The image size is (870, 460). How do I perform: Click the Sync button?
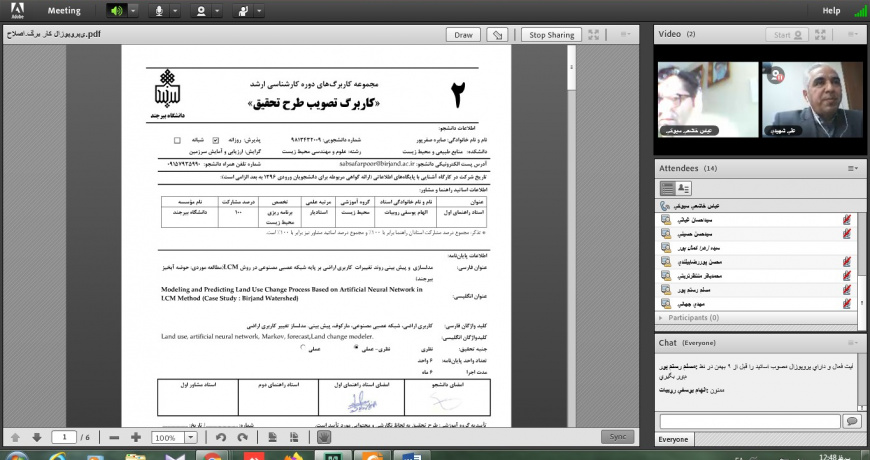point(618,437)
